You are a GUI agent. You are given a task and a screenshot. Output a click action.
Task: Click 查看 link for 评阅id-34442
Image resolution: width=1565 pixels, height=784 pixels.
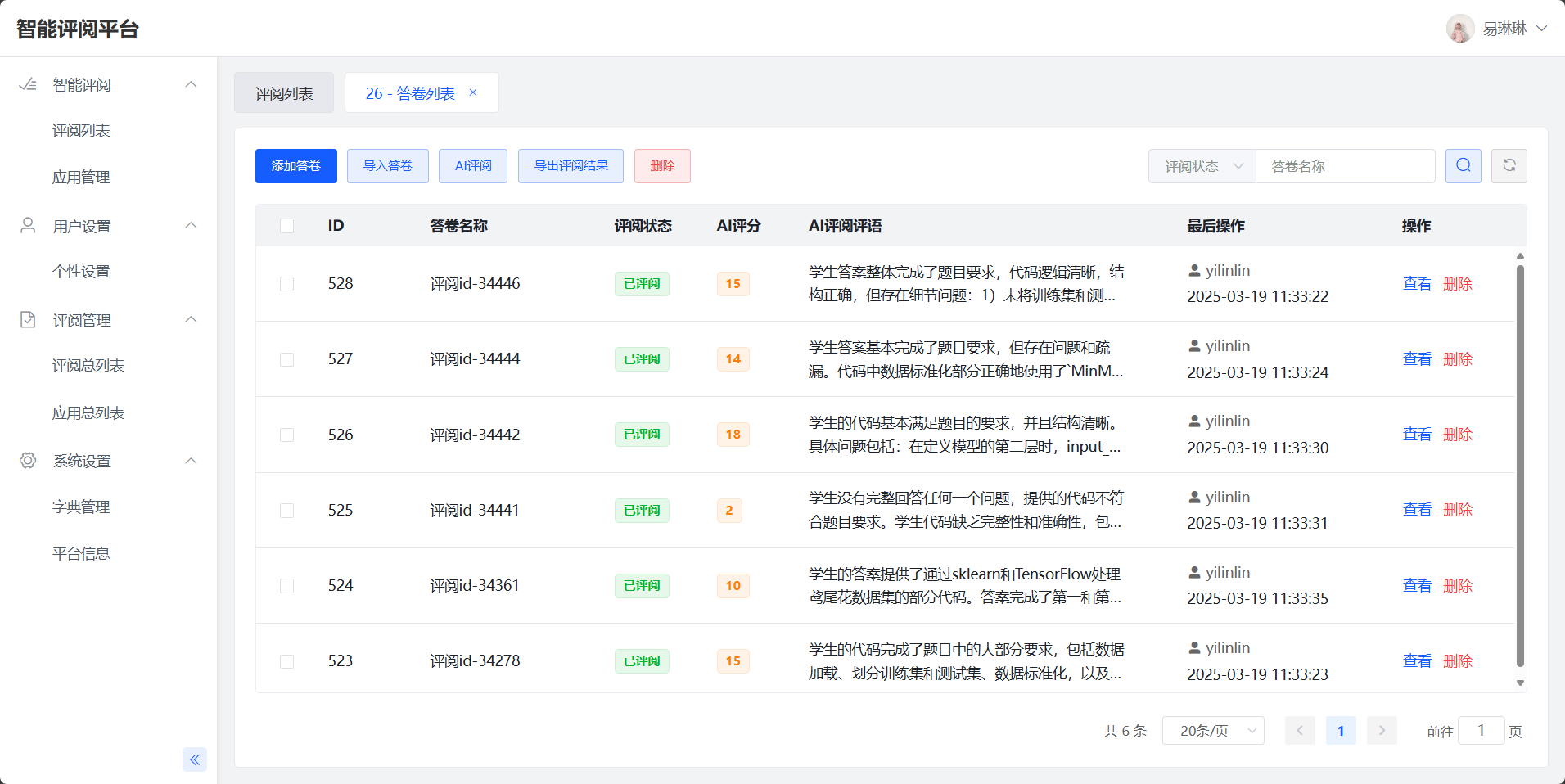[1417, 435]
